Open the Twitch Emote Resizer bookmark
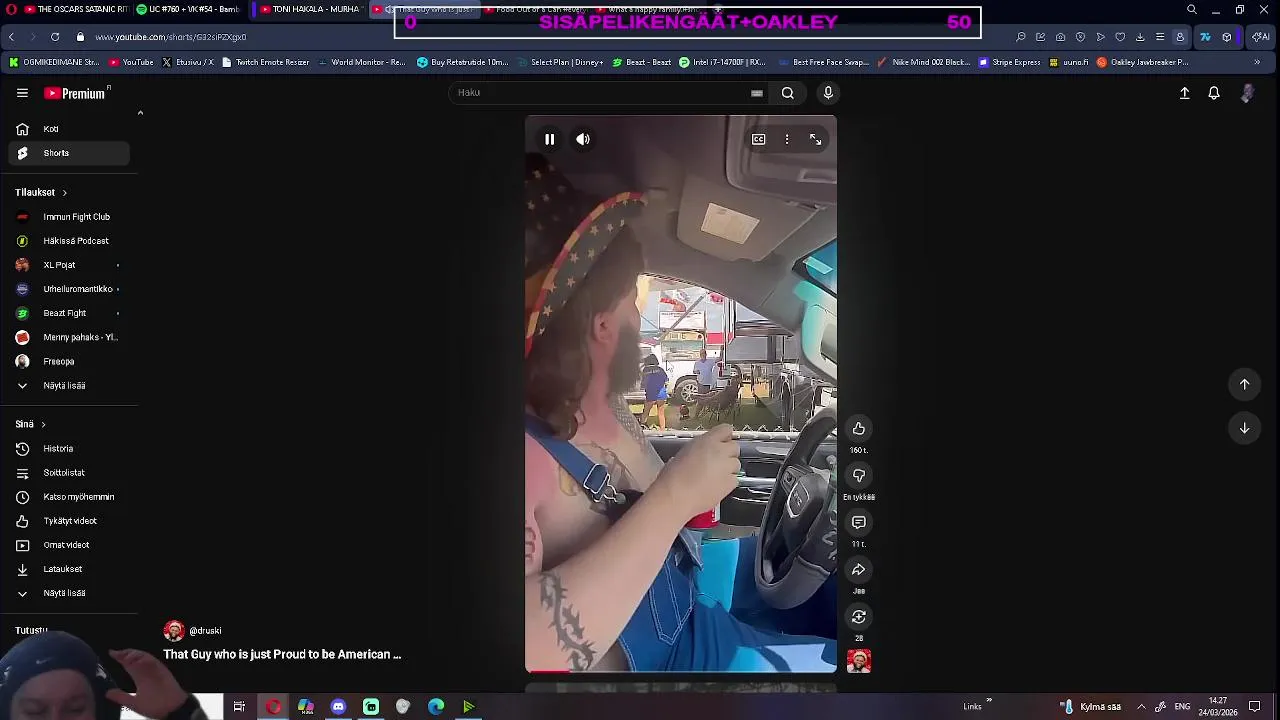This screenshot has width=1280, height=720. click(266, 62)
